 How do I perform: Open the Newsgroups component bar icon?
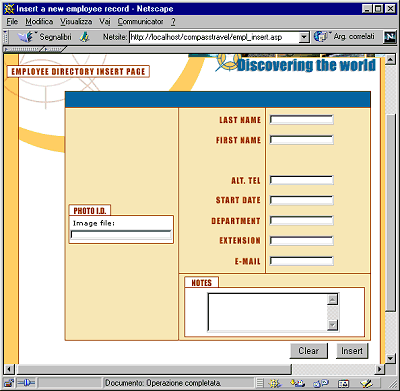321,384
